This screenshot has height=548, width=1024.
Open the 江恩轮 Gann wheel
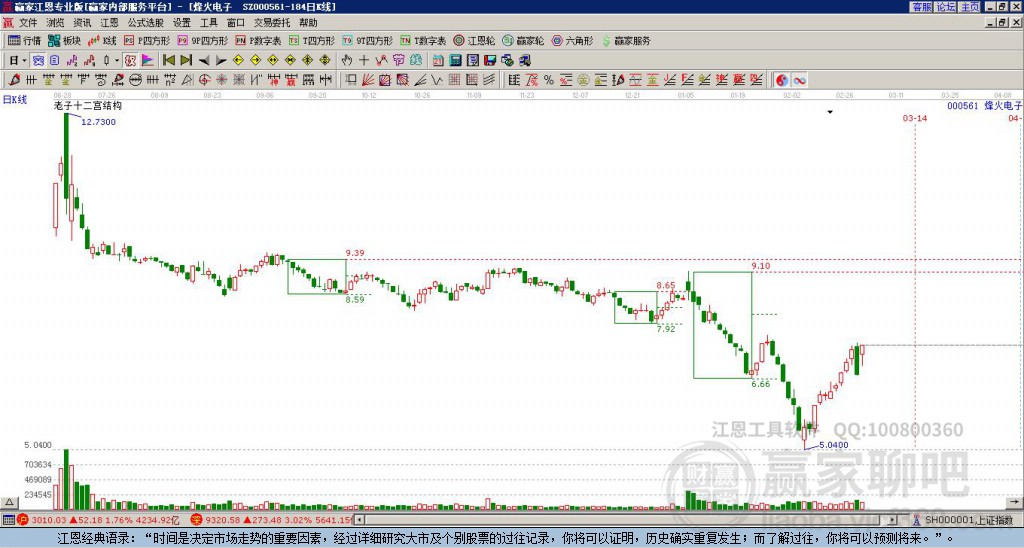[x=474, y=40]
